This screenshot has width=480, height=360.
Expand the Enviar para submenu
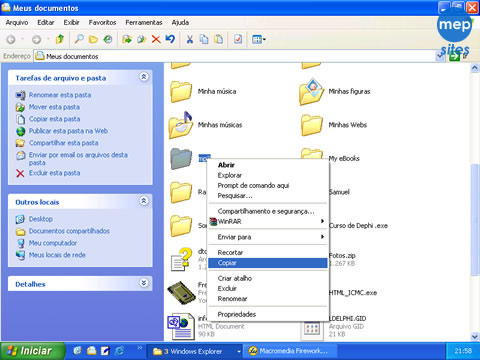point(268,237)
